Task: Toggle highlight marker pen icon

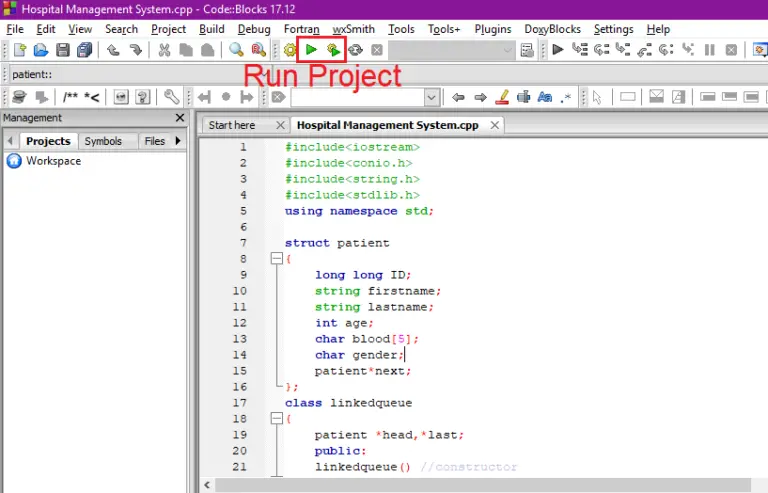Action: point(502,97)
